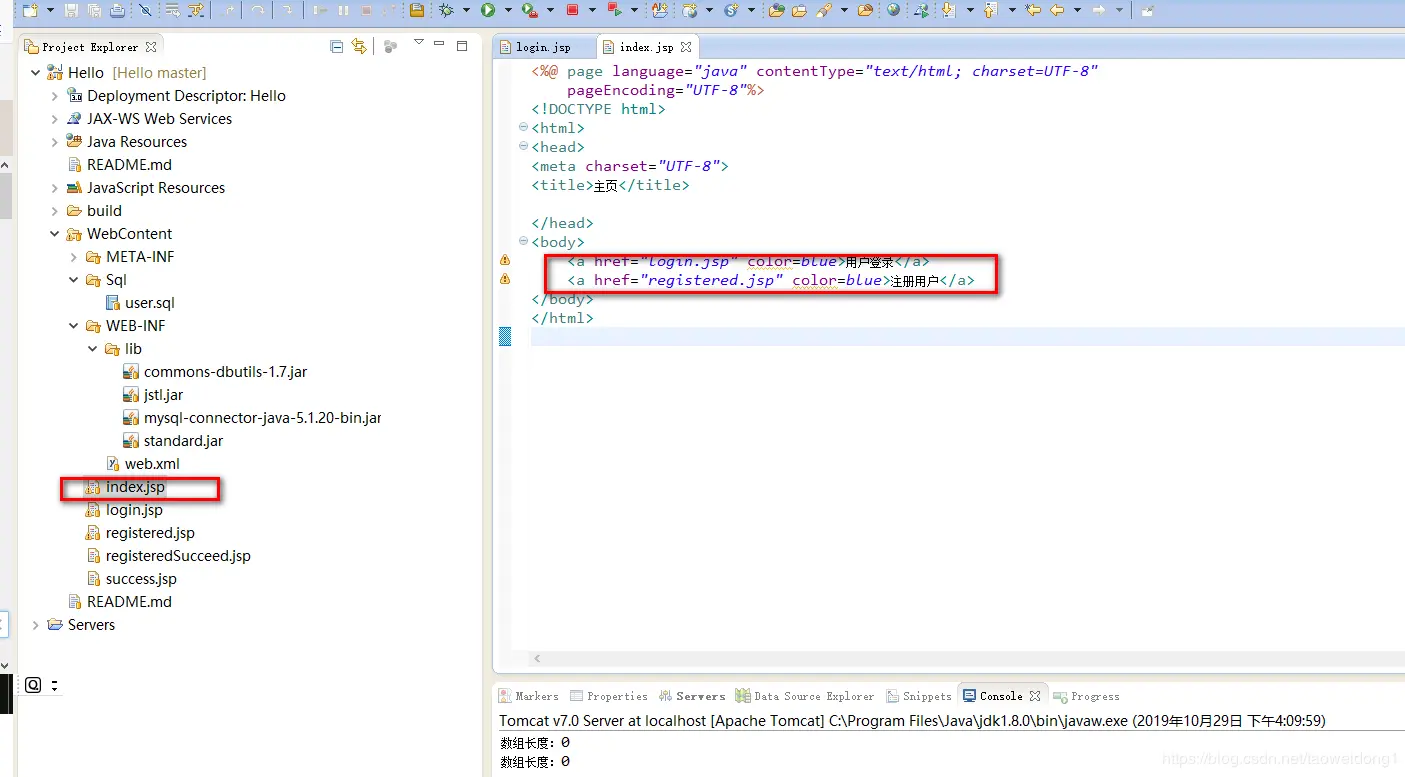This screenshot has width=1405, height=777.
Task: Select registered.jsp in Project Explorer
Action: click(140, 533)
